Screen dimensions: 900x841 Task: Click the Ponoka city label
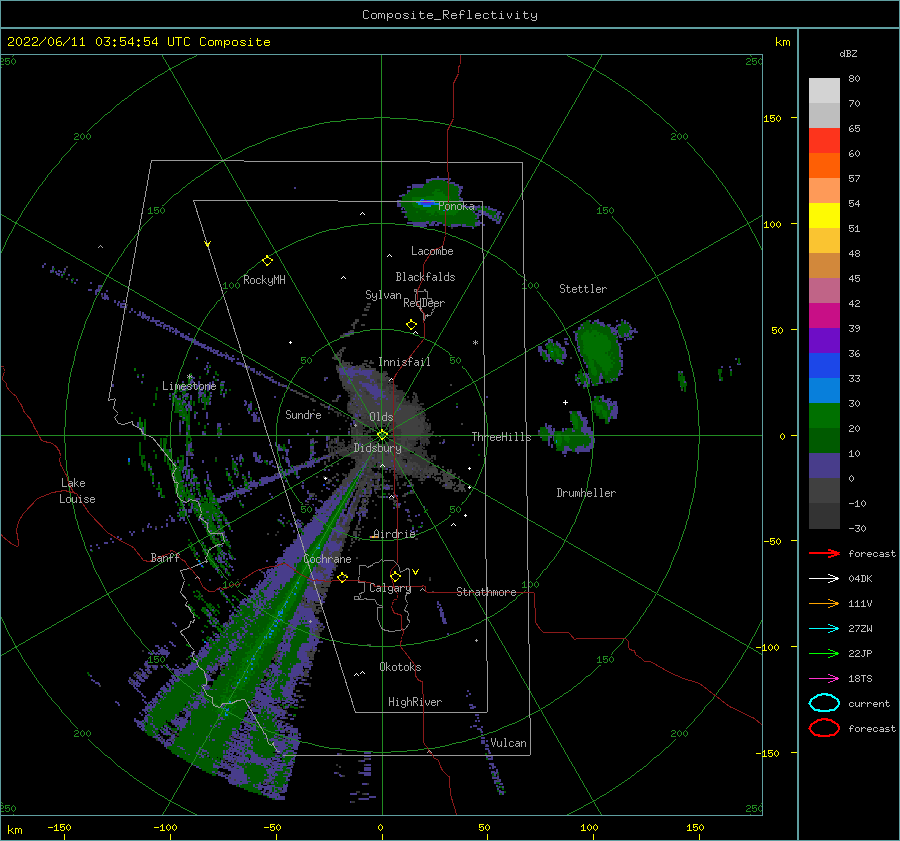click(x=456, y=206)
